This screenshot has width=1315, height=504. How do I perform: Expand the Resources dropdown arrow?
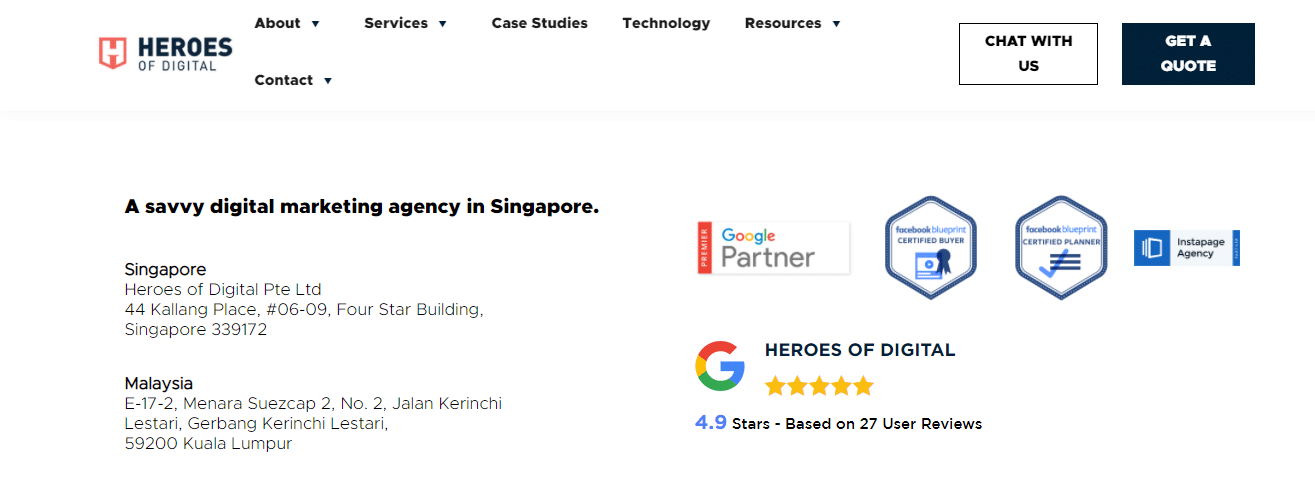coord(836,24)
